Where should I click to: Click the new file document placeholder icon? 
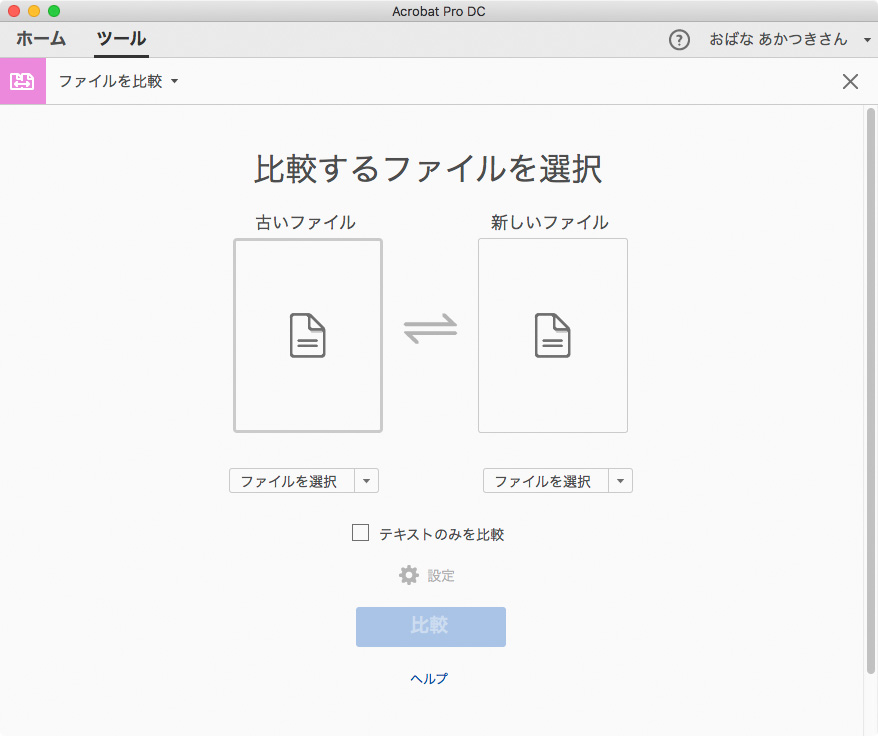click(x=552, y=336)
